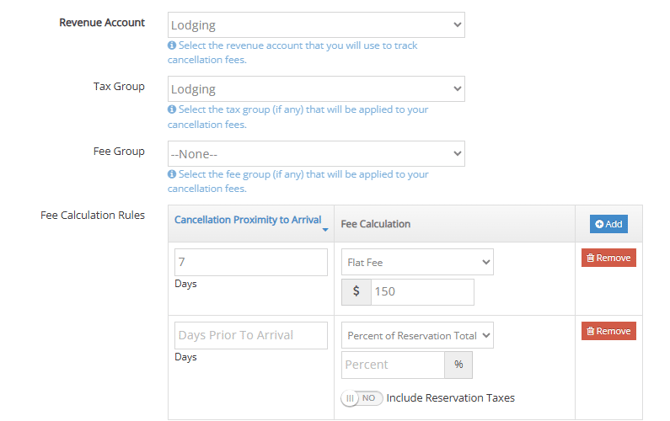Click the 150 flat fee amount field
Screen dimensions: 670x421
[421, 292]
